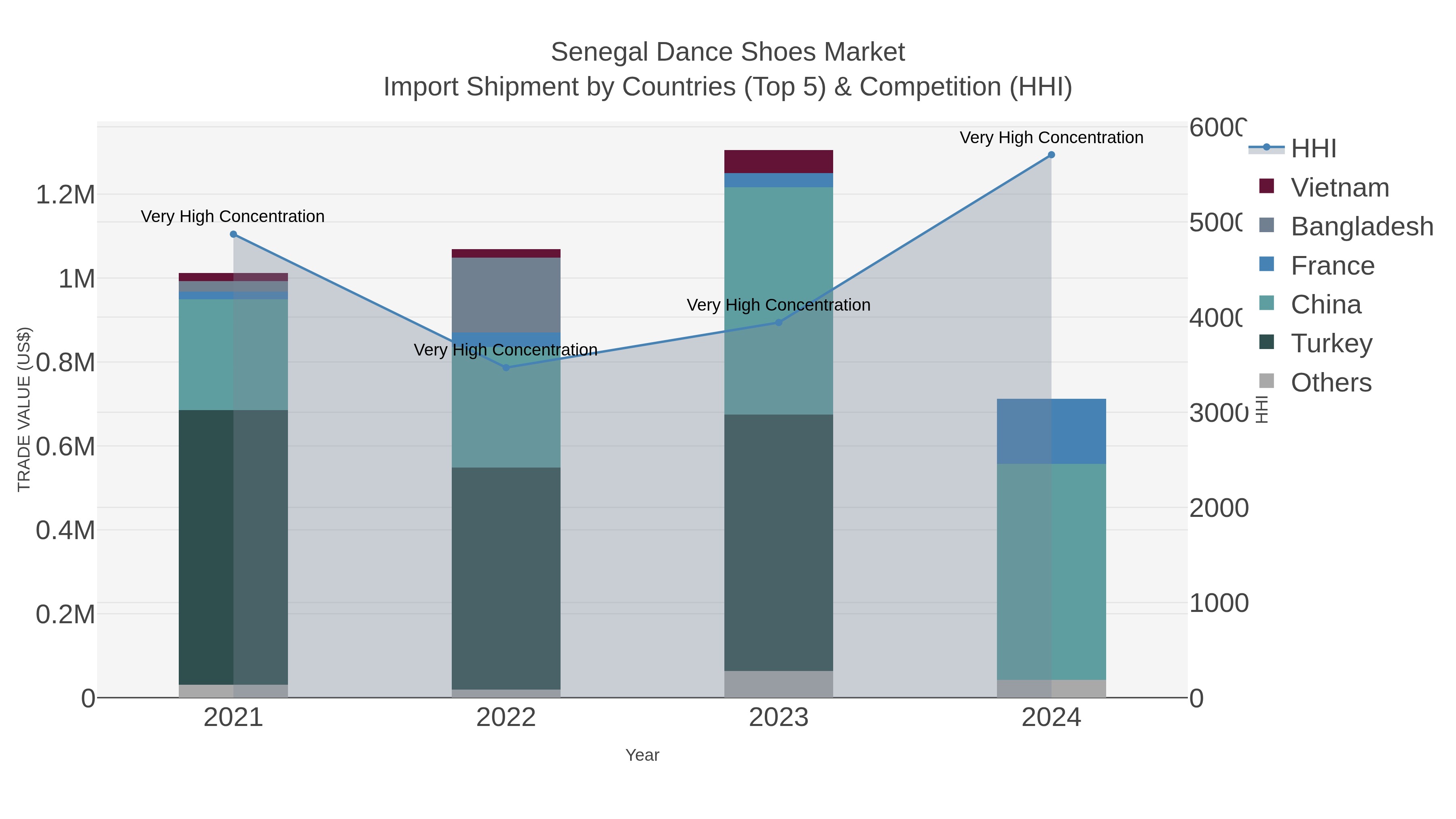Click the 2000 HHI axis tick label
Screen dimensions: 1456x819
click(1219, 508)
